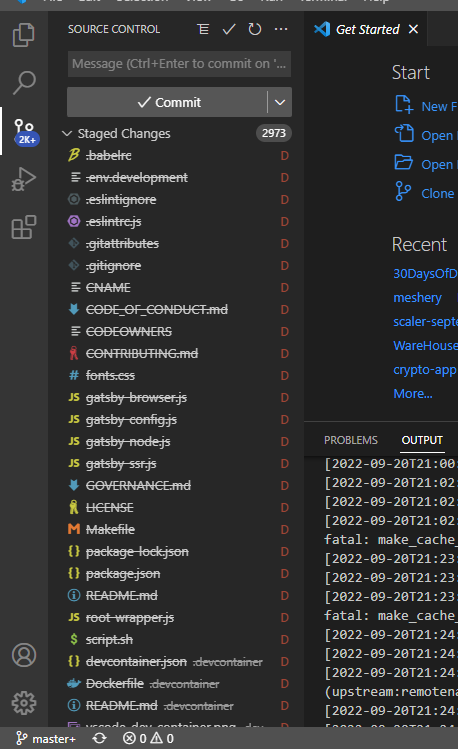458x749 pixels.
Task: Open the meshery recent project link
Action: click(417, 298)
